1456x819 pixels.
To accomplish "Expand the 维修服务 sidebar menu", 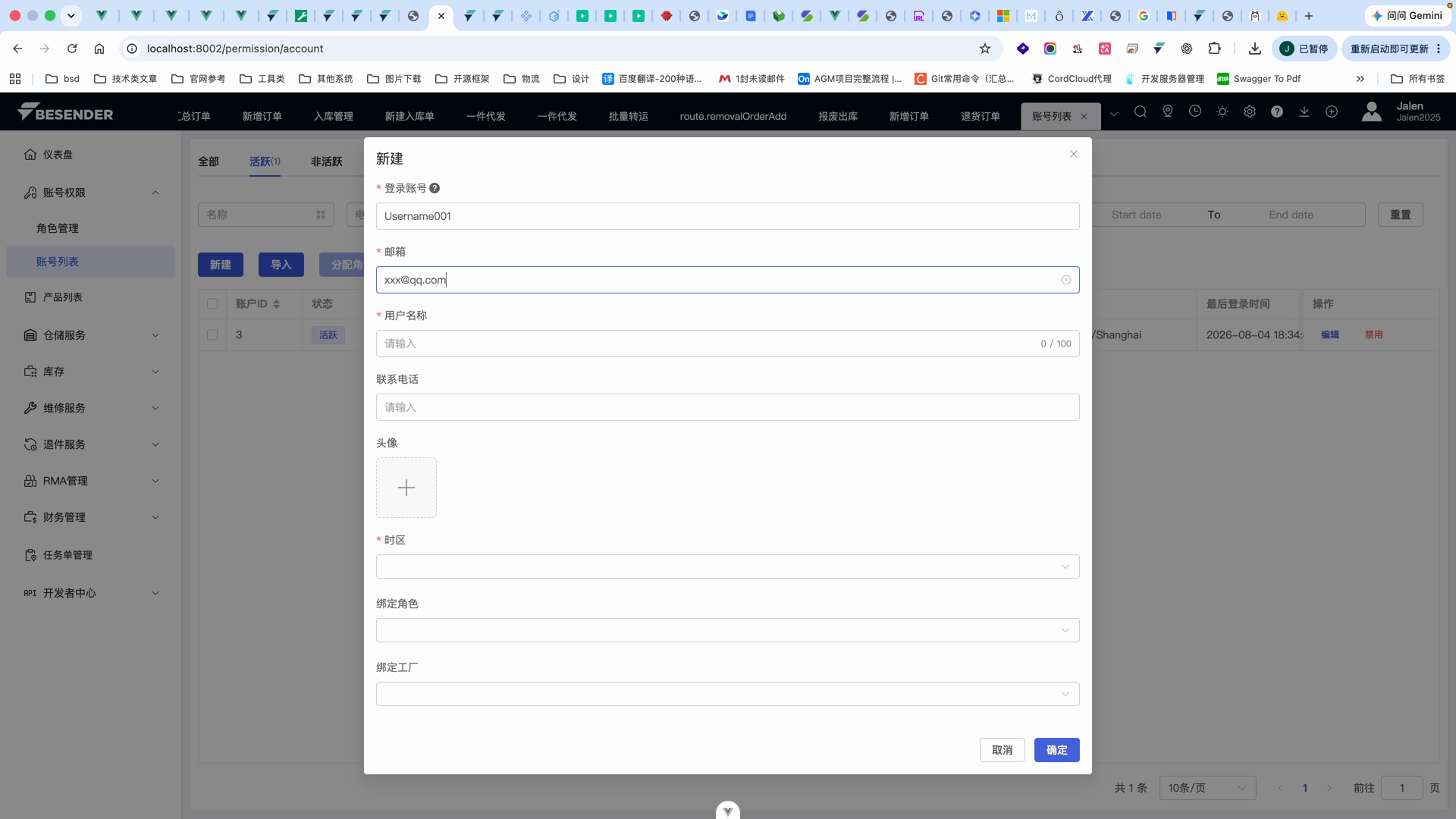I will (x=91, y=408).
